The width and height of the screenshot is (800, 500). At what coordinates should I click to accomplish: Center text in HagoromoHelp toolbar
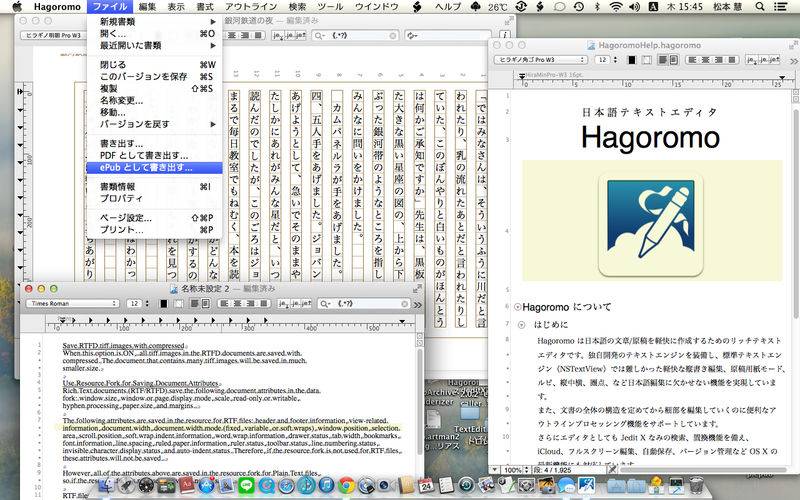pyautogui.click(x=706, y=60)
